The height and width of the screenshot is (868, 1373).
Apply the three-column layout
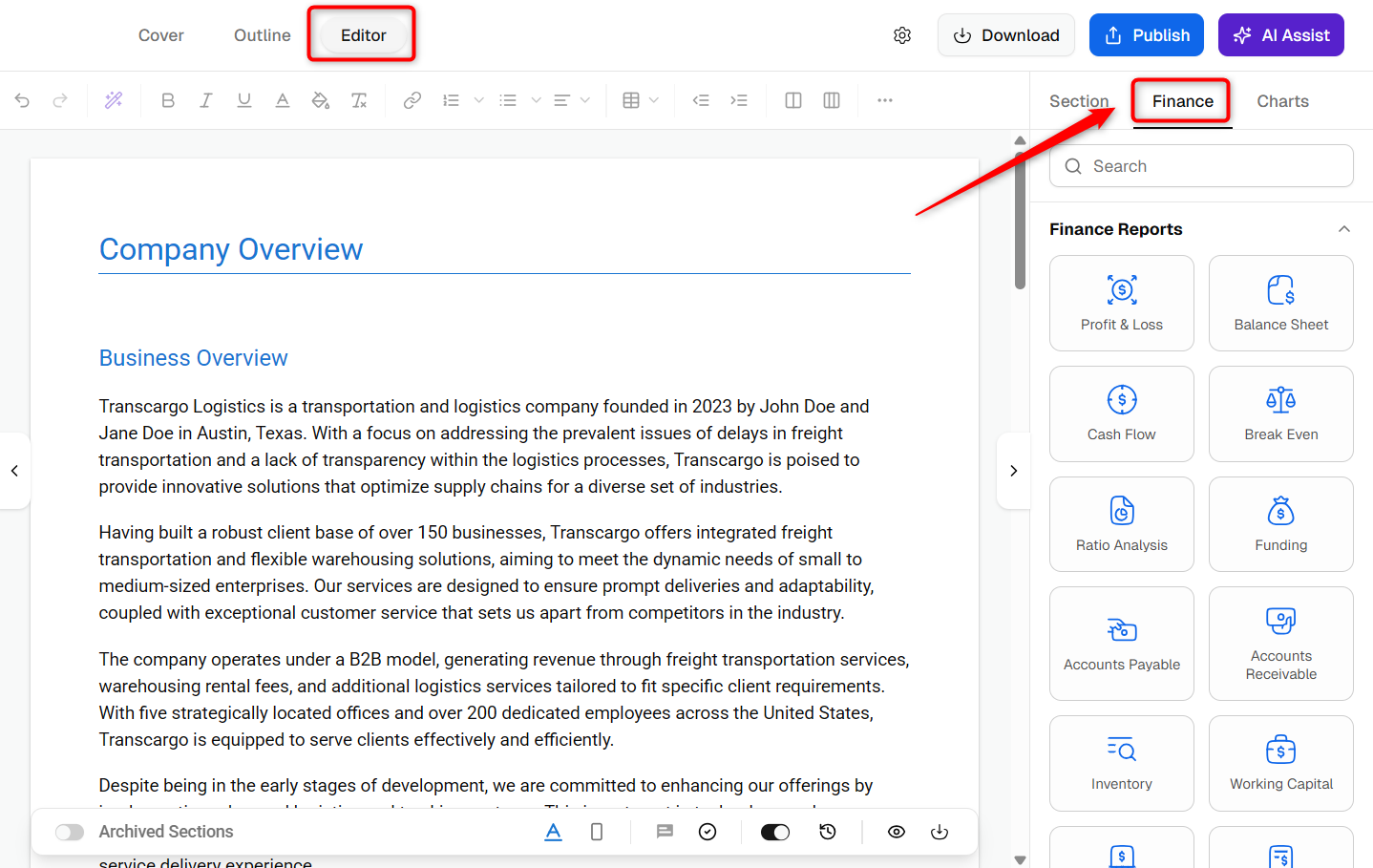tap(832, 100)
